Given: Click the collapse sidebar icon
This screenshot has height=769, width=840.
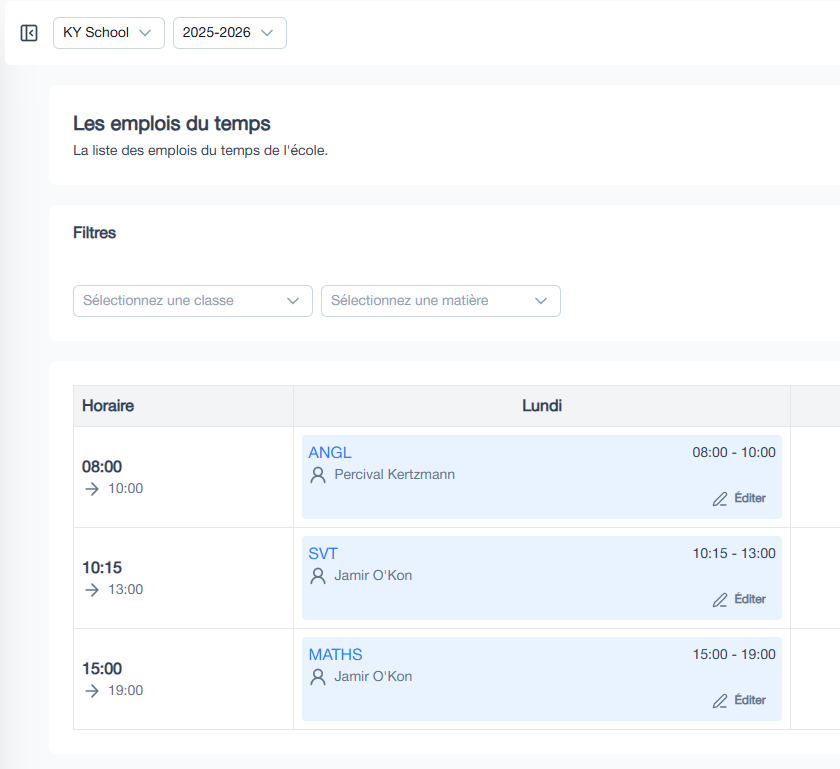Looking at the screenshot, I should tap(29, 32).
